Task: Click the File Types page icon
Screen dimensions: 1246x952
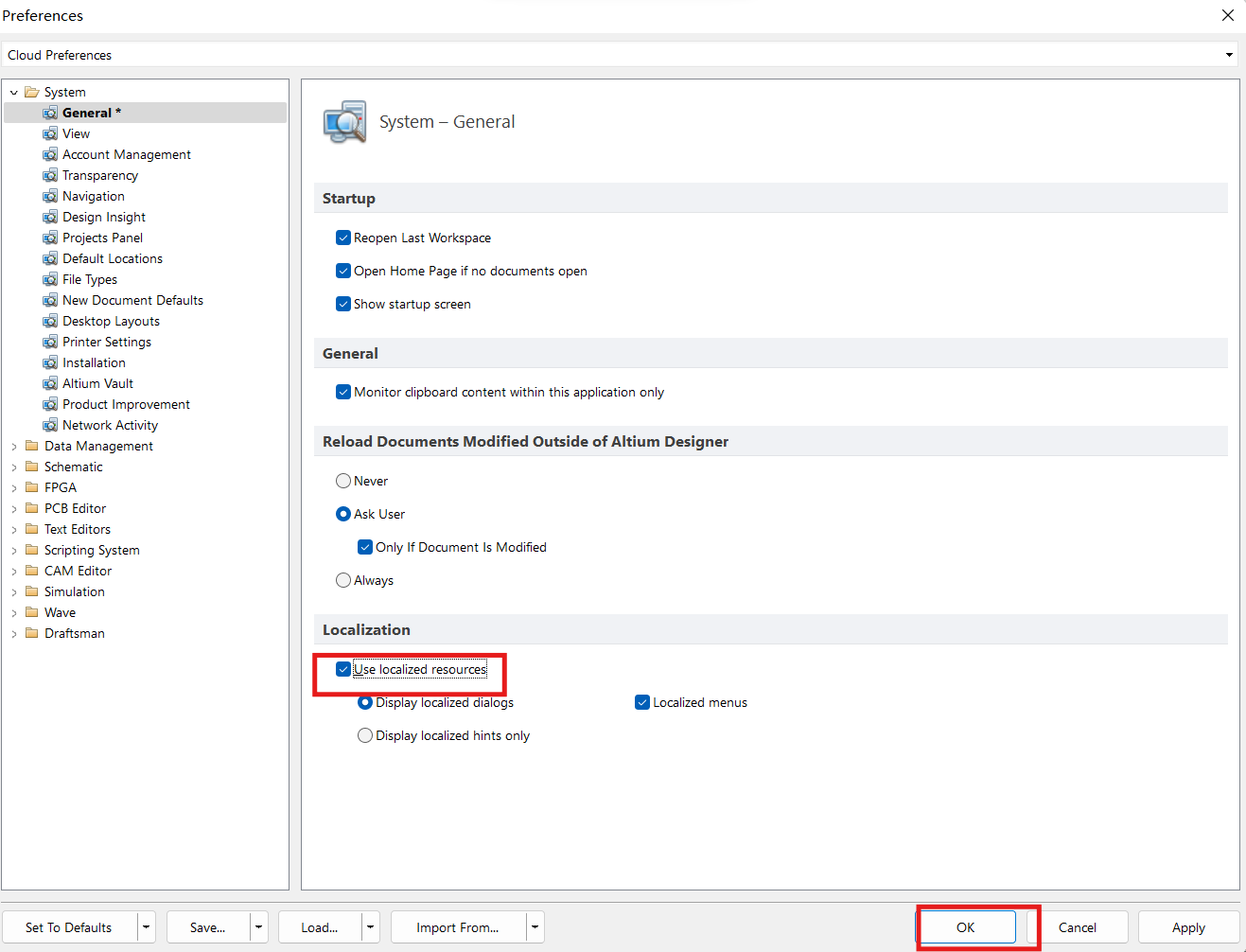Action: tap(50, 279)
